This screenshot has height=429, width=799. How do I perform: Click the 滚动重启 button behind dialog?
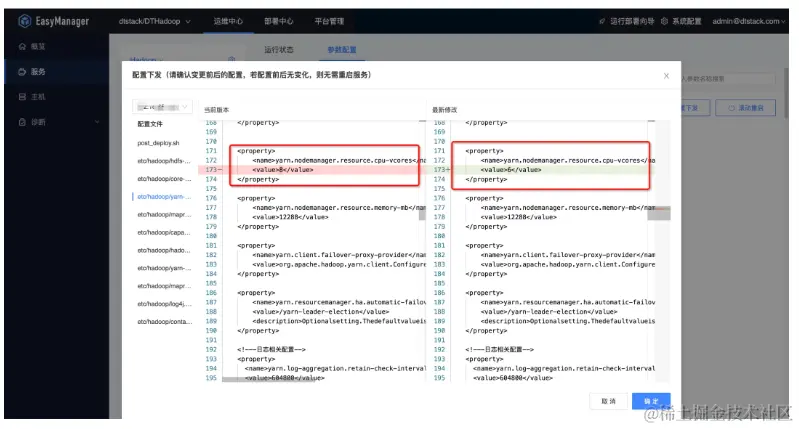pos(745,108)
